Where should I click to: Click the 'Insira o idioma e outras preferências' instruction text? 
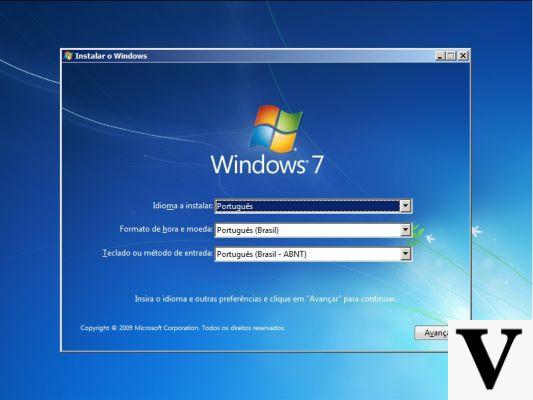point(266,299)
